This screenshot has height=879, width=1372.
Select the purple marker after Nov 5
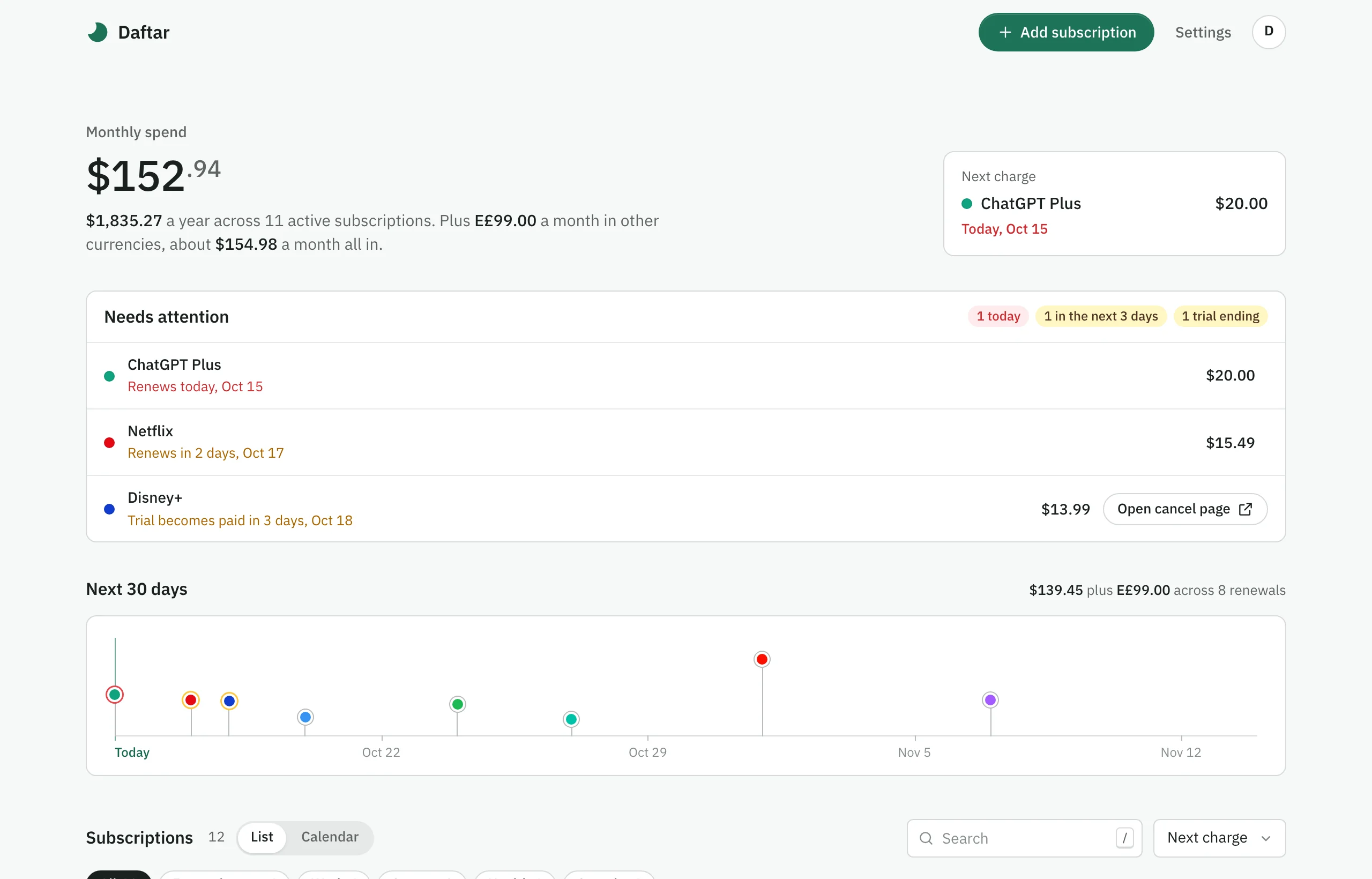click(x=990, y=700)
